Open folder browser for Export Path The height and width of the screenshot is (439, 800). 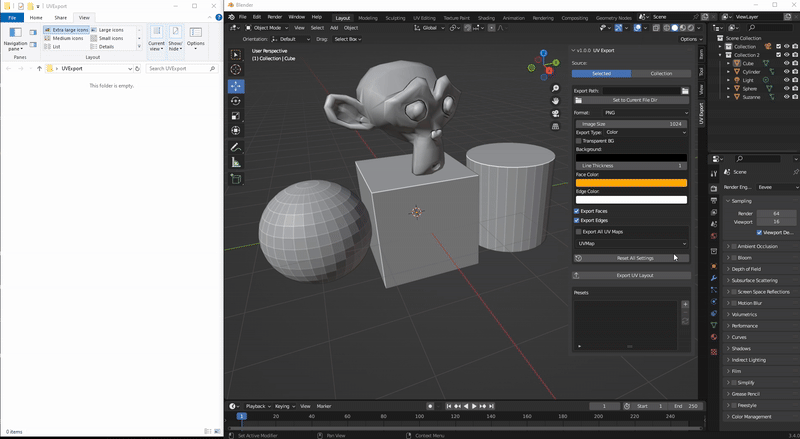point(685,91)
